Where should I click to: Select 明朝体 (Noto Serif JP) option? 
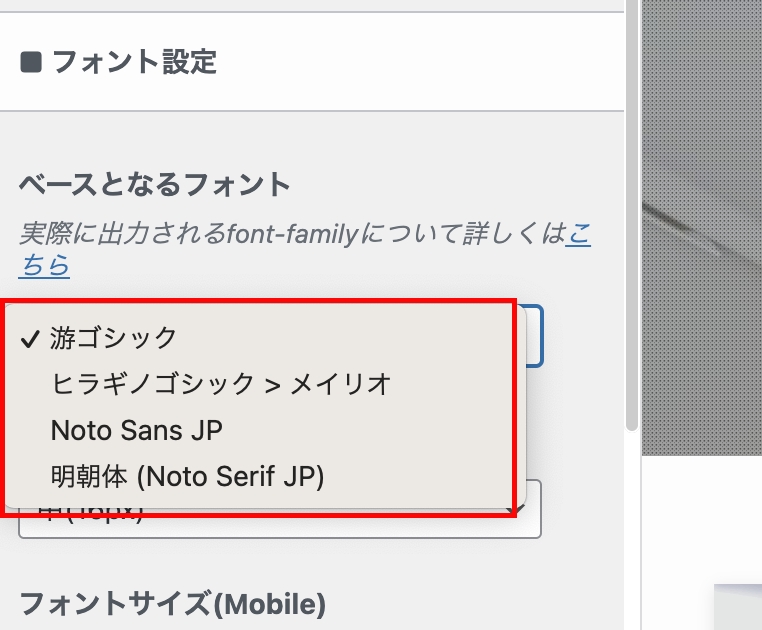click(188, 477)
